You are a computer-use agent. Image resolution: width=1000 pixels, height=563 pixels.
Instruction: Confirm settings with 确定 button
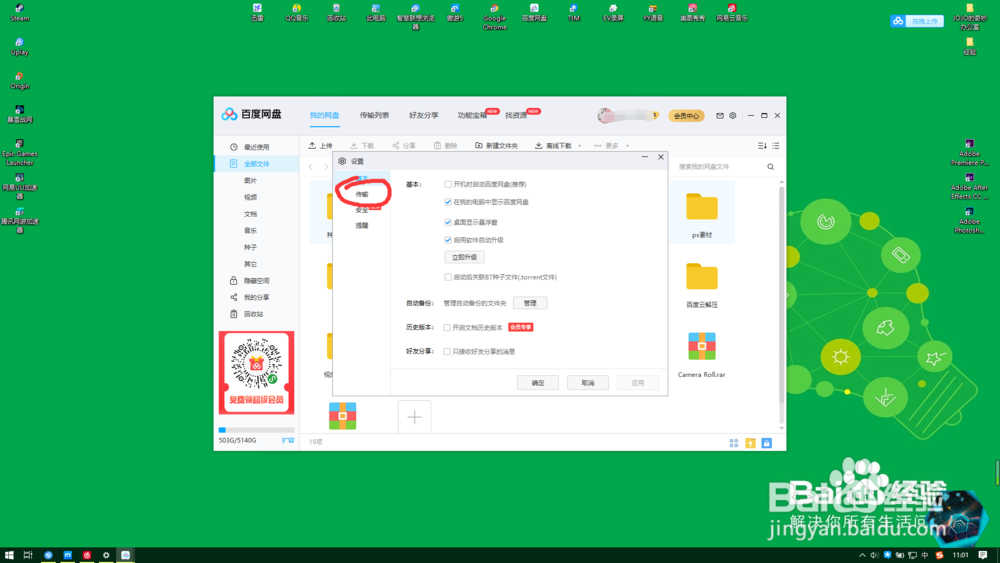tap(538, 383)
